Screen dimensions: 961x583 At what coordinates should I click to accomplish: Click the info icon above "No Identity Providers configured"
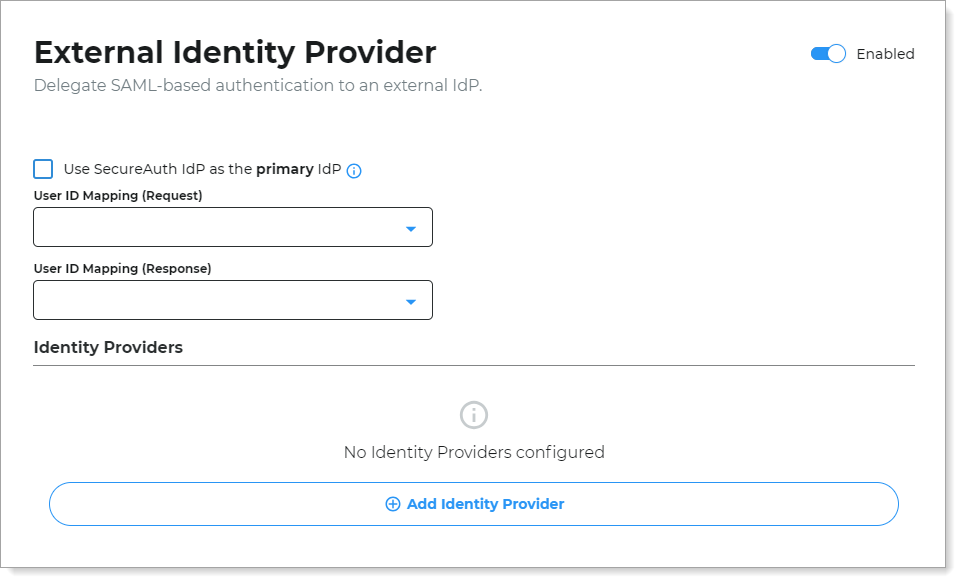[473, 415]
